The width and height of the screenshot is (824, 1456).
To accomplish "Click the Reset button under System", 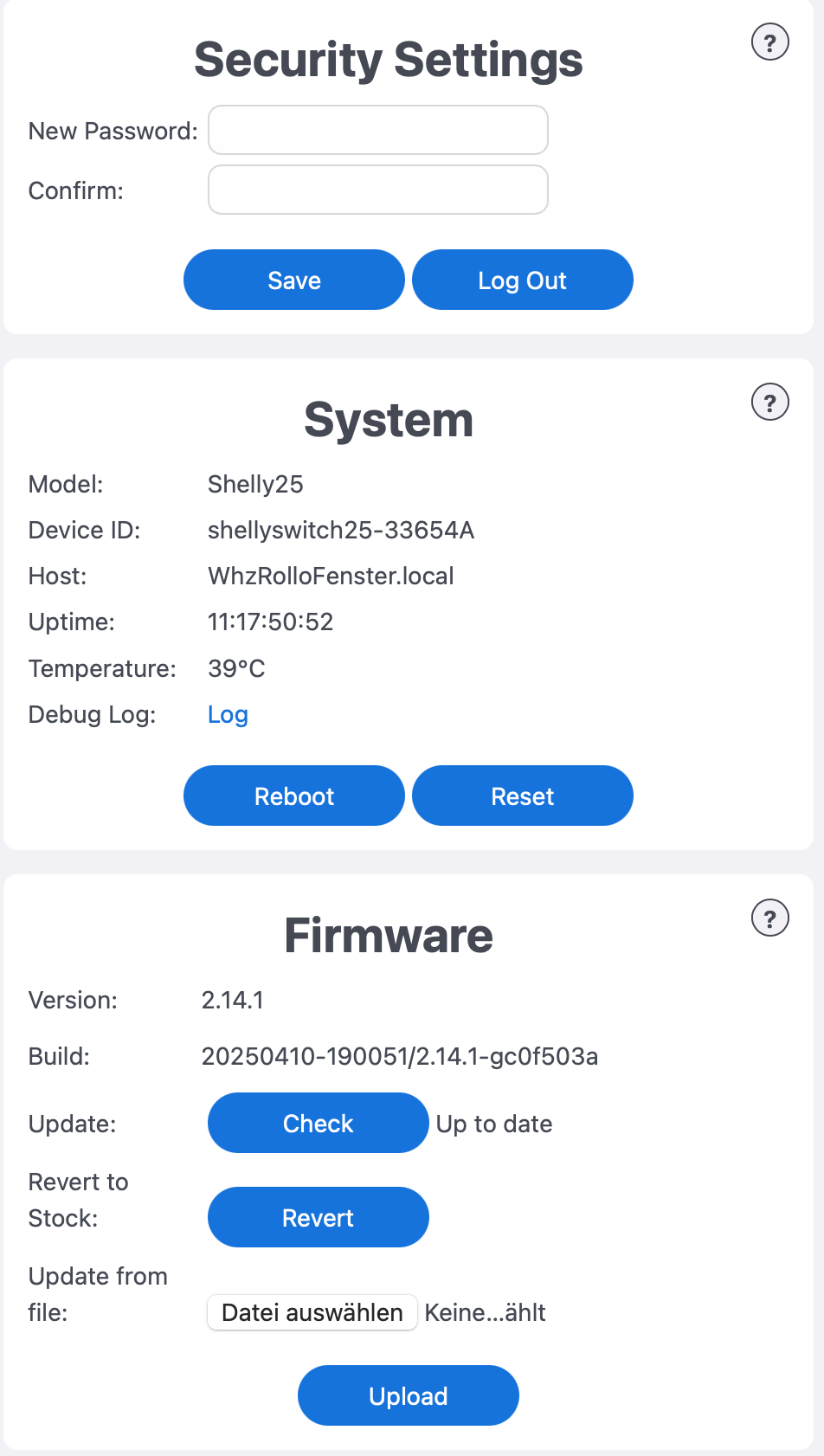I will (522, 796).
